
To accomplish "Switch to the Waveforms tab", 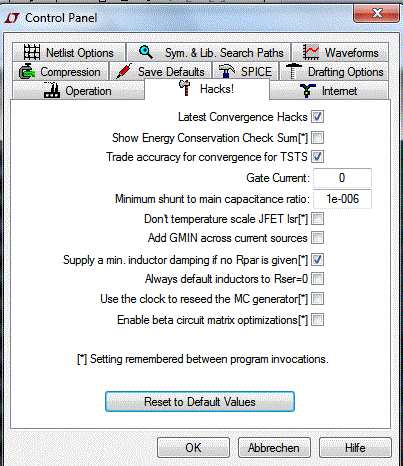I will pyautogui.click(x=340, y=52).
